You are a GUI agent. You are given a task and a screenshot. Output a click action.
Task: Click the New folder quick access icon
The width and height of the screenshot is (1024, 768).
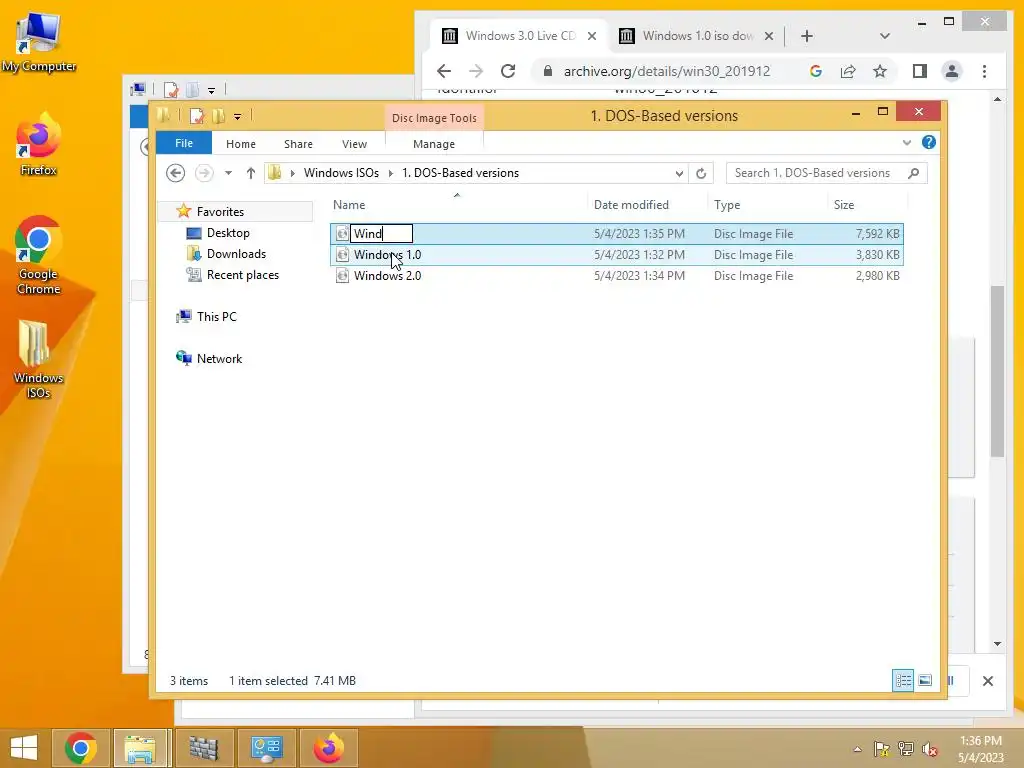tap(218, 116)
